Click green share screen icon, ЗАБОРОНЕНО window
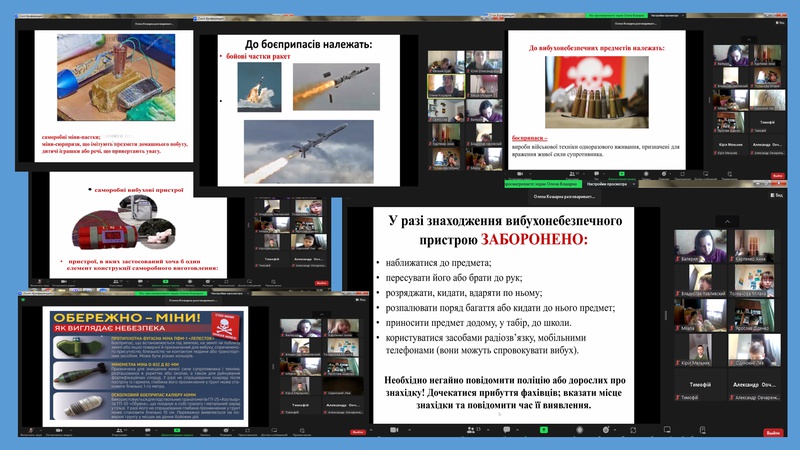 [x=544, y=430]
